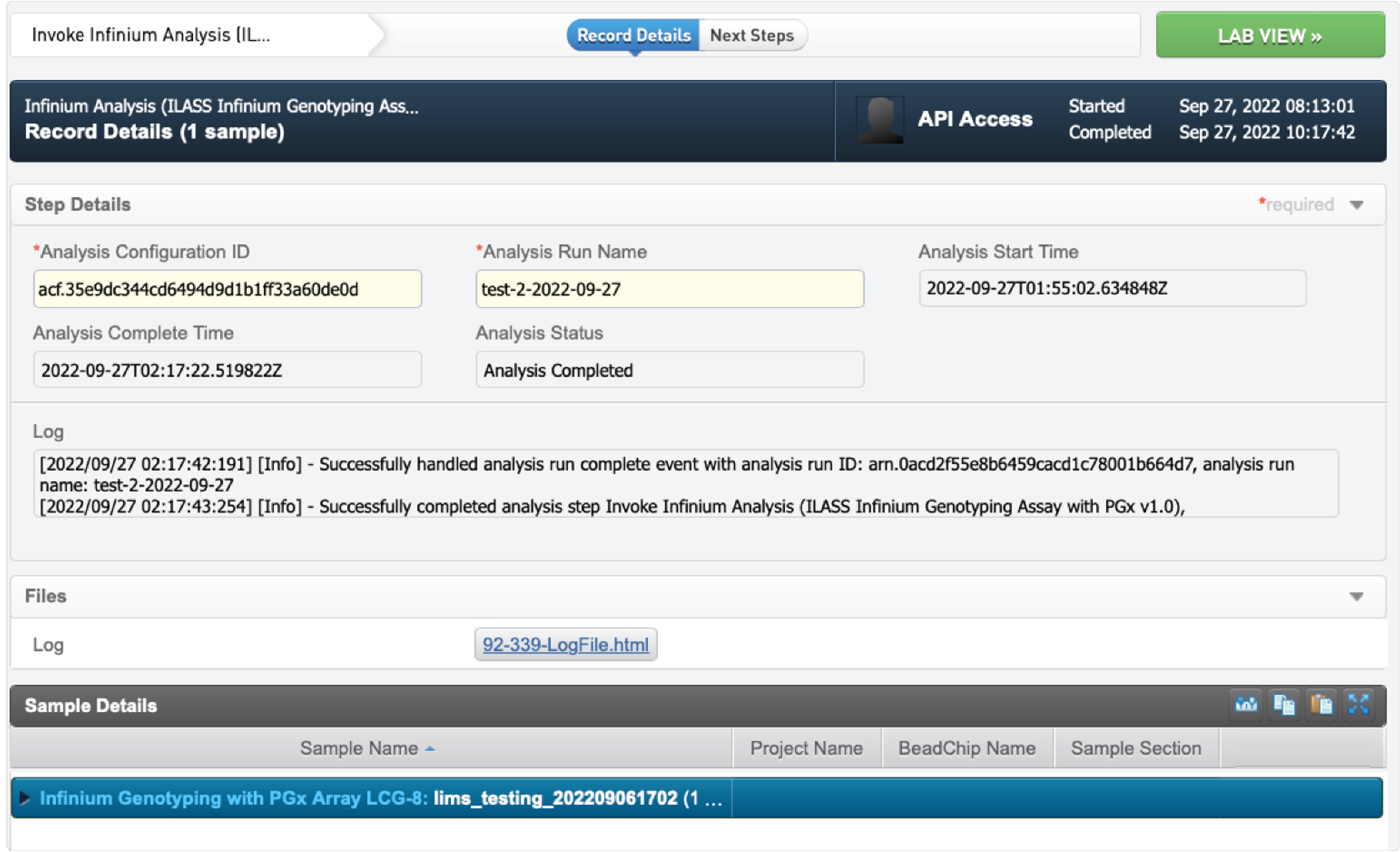Click the Analysis Run Name field
The image size is (1400, 852).
coord(669,289)
